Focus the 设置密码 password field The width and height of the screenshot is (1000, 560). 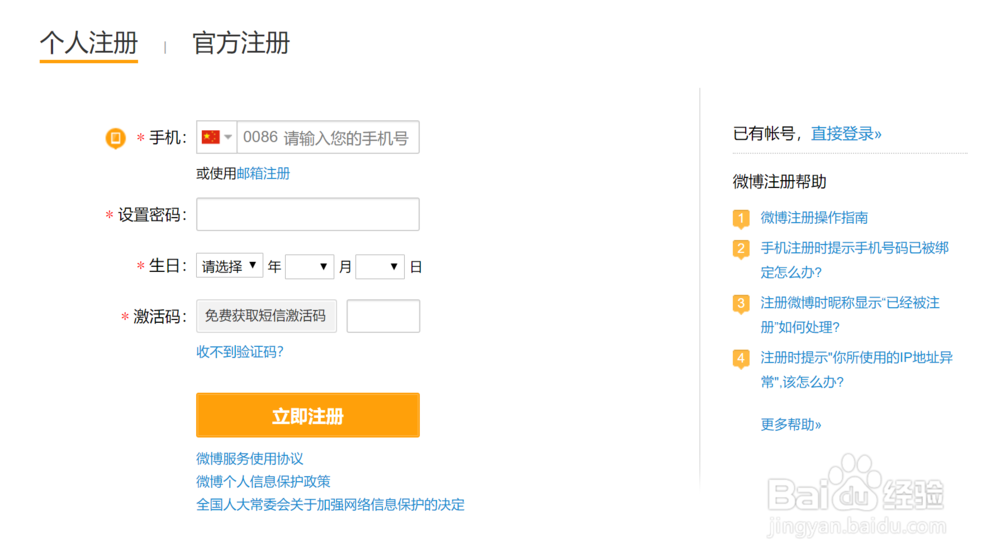308,214
